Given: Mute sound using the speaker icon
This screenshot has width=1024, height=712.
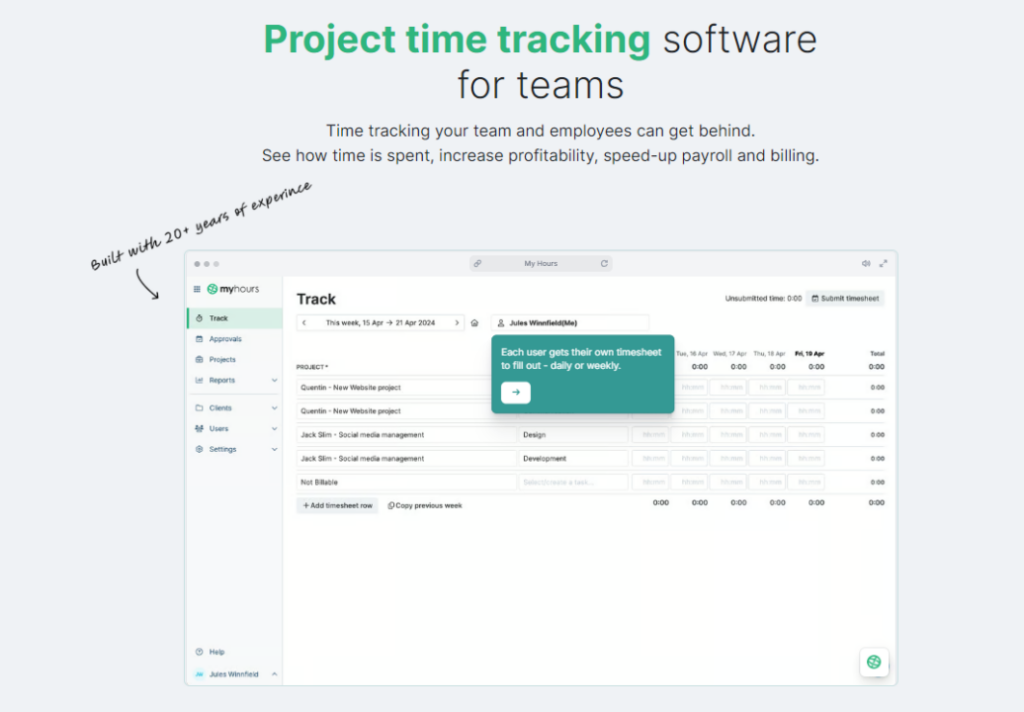Looking at the screenshot, I should [x=866, y=264].
